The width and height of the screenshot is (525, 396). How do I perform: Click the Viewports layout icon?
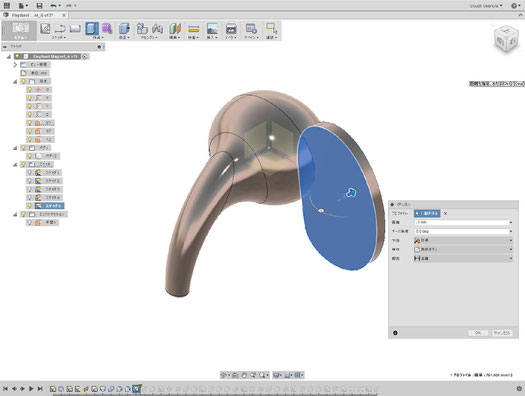pyautogui.click(x=297, y=375)
